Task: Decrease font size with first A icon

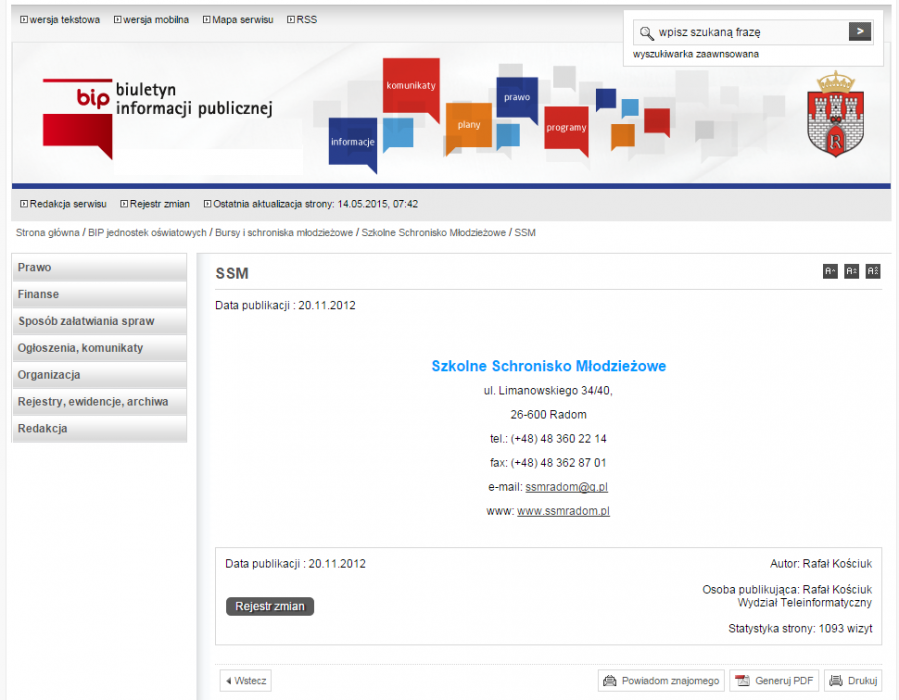Action: [x=830, y=271]
